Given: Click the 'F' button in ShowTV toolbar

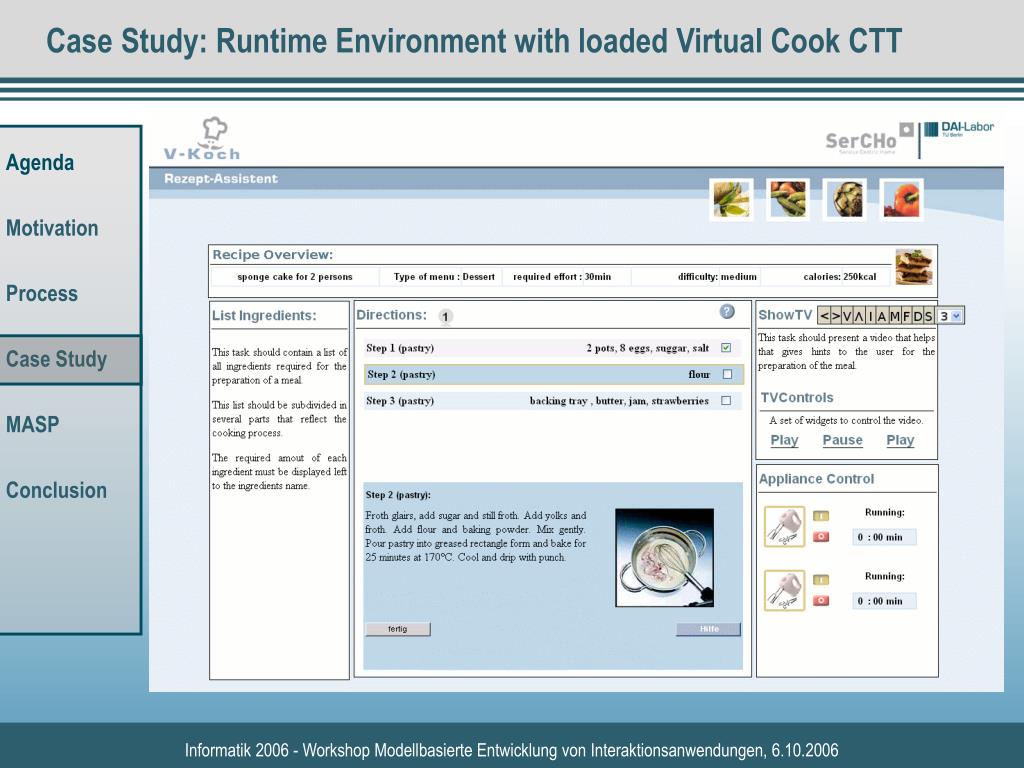Looking at the screenshot, I should [x=906, y=316].
